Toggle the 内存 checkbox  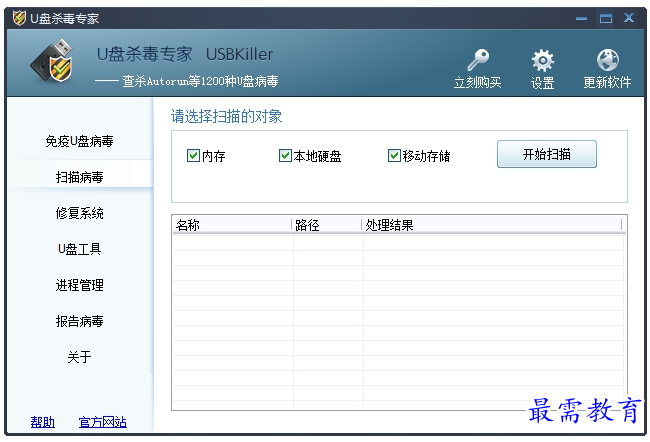193,155
